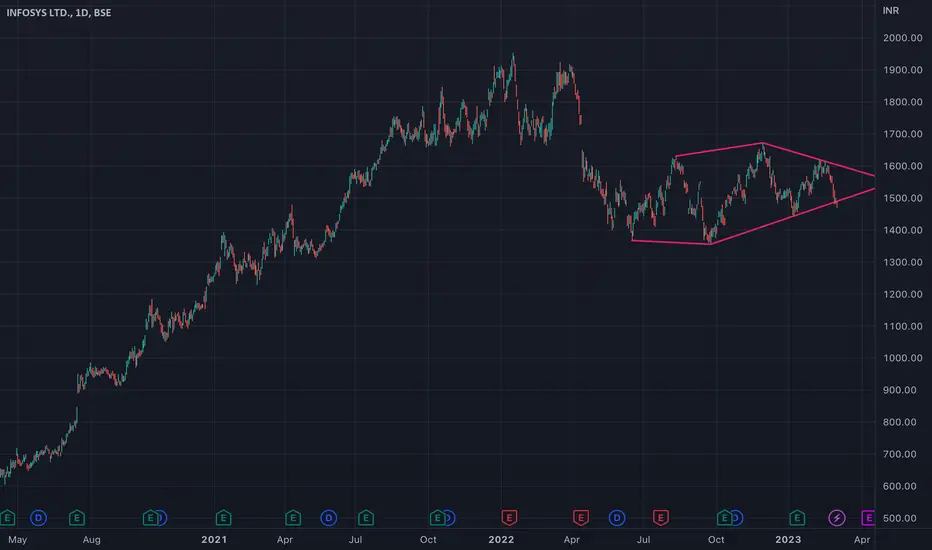932x550 pixels.
Task: Click the INR currency label
Action: (x=890, y=11)
